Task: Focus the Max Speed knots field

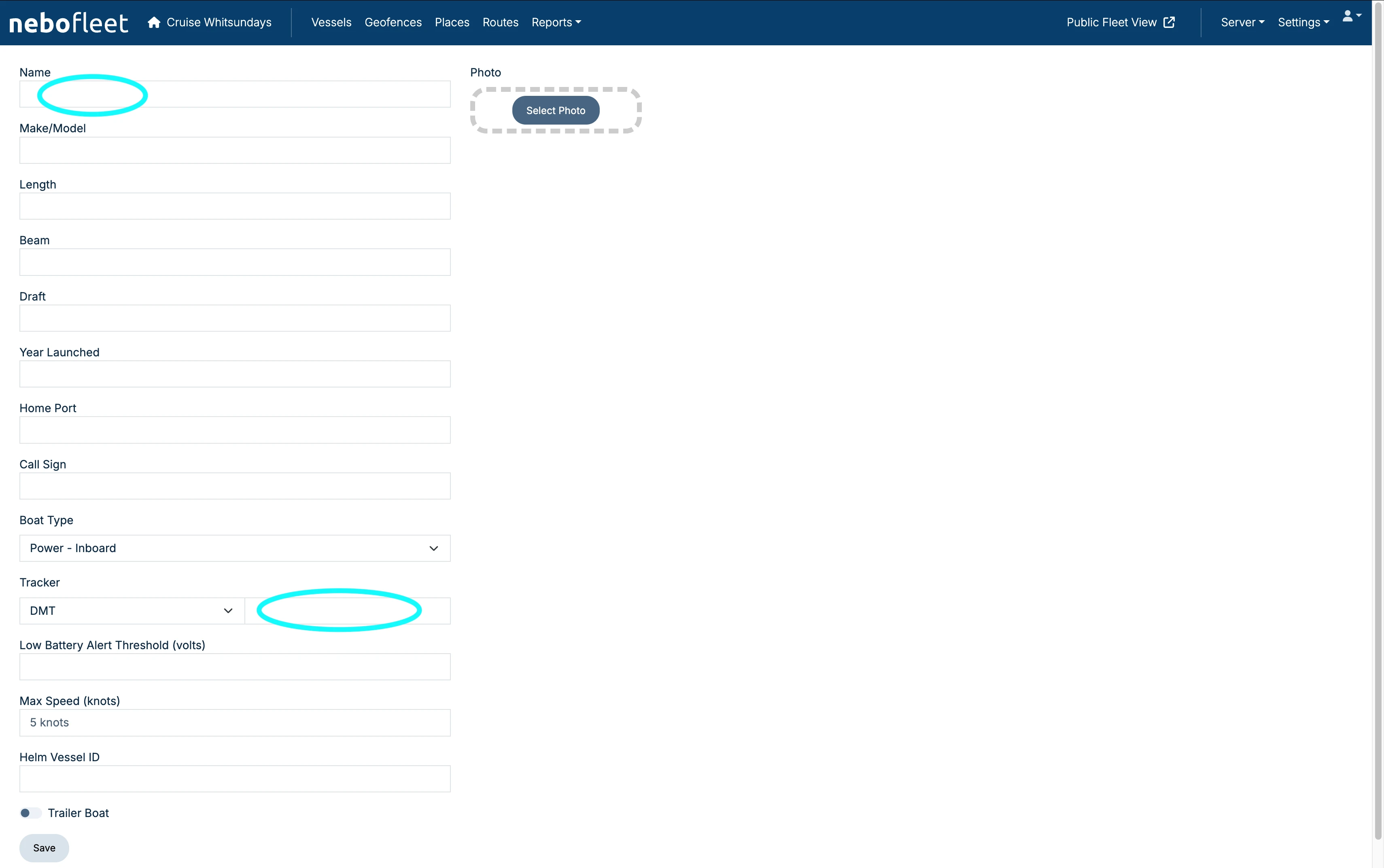Action: (x=234, y=723)
